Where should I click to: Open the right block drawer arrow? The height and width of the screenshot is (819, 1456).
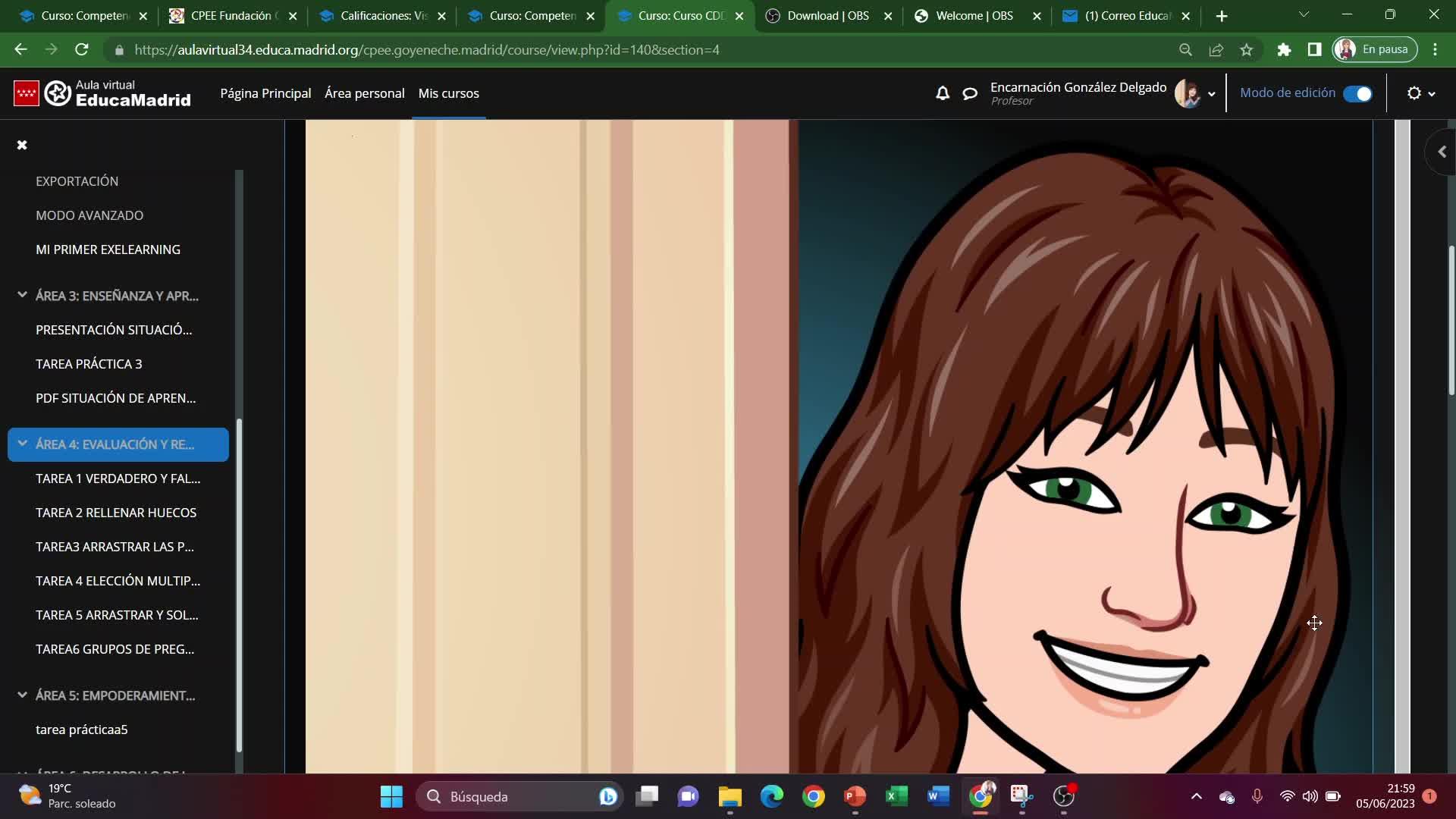(1442, 152)
